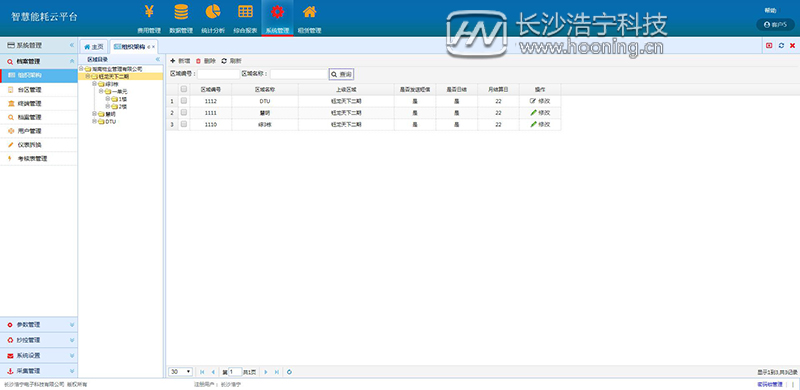This screenshot has width=800, height=390.
Task: Click the red X icon at tab bar right
Action: point(792,45)
